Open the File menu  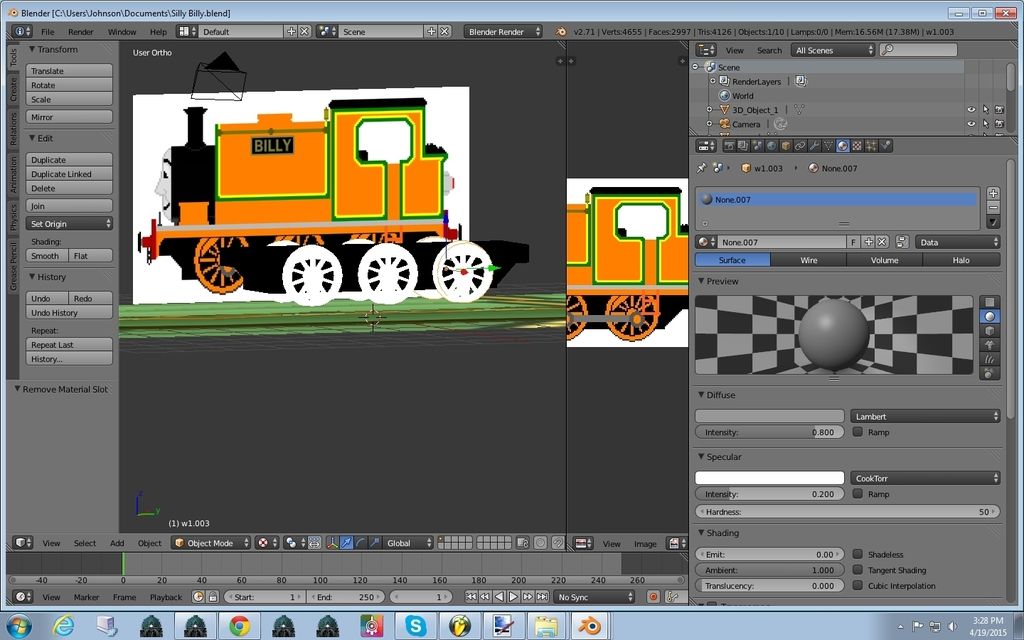(48, 31)
